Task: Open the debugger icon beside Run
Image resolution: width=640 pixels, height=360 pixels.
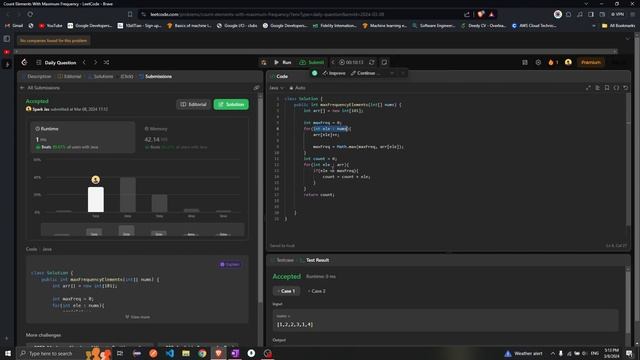Action: pyautogui.click(x=264, y=62)
